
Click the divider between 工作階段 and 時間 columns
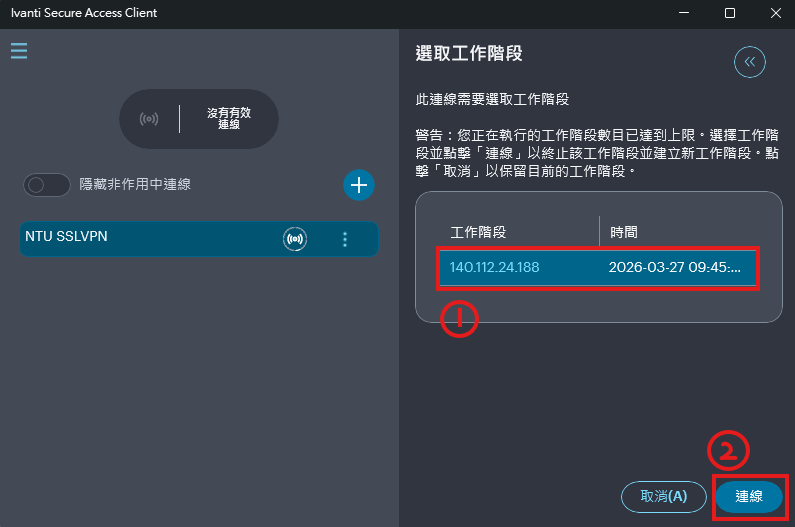(x=599, y=232)
